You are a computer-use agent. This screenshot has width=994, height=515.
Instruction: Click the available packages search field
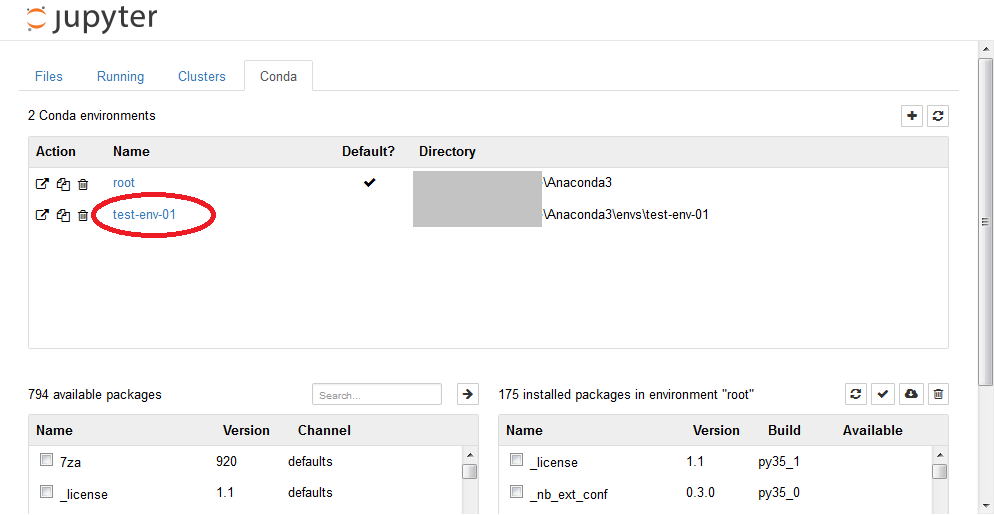click(376, 395)
